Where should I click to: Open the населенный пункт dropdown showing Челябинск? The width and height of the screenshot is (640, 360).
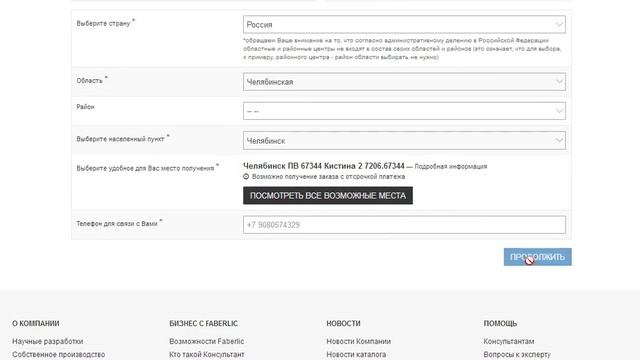point(404,140)
